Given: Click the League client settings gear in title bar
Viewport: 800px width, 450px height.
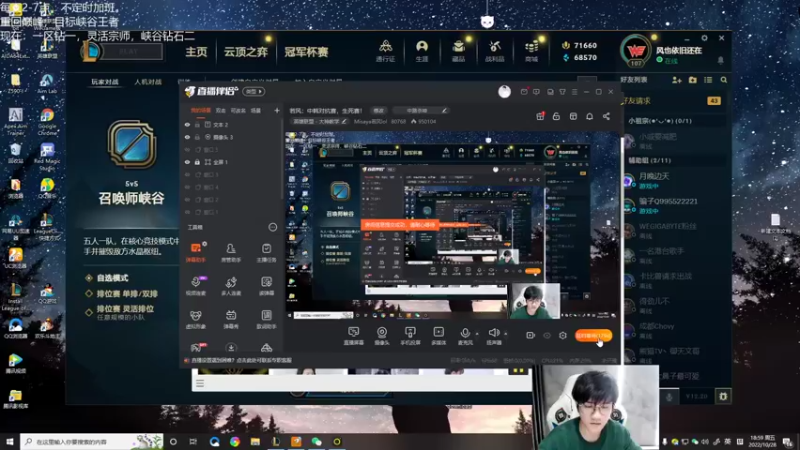Looking at the screenshot, I should coord(705,38).
